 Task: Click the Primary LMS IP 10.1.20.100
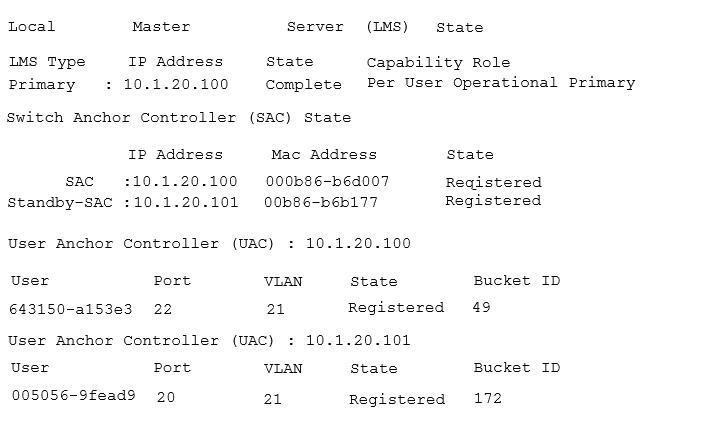point(176,85)
